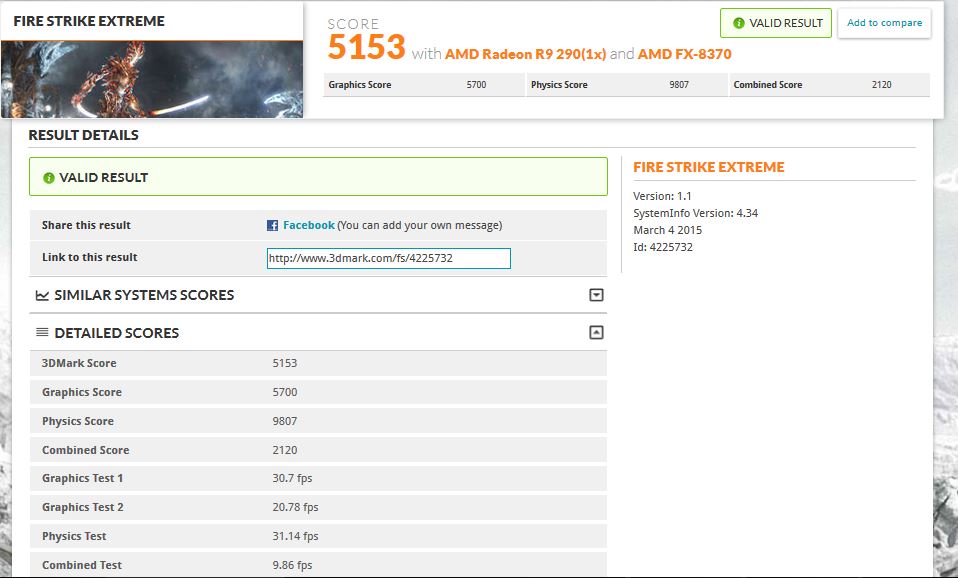Click the SIMILAR SYSTEMS SCORES heading
Viewport: 958px width, 578px height.
pyautogui.click(x=144, y=295)
